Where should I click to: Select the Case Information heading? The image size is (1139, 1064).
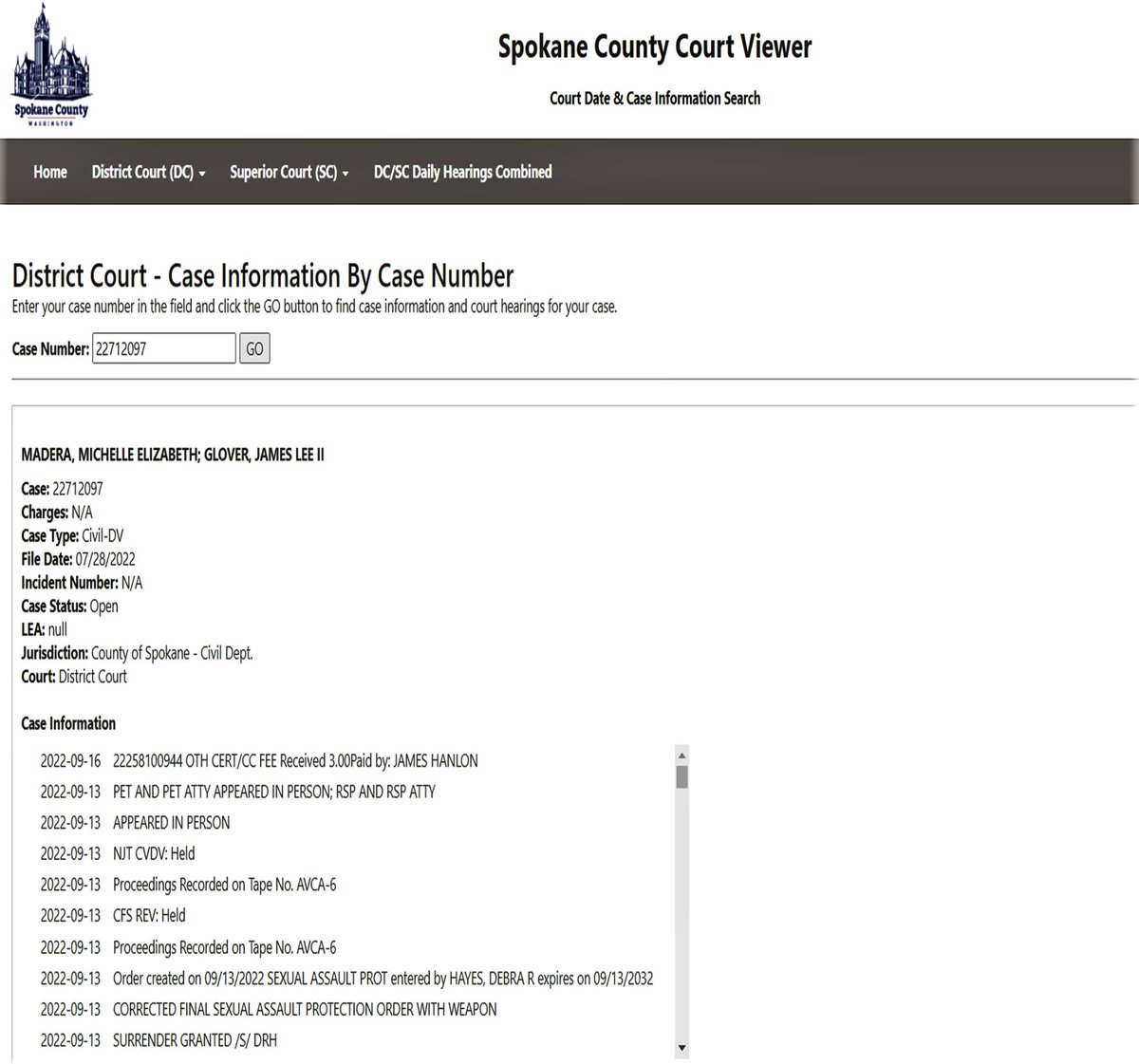tap(68, 723)
